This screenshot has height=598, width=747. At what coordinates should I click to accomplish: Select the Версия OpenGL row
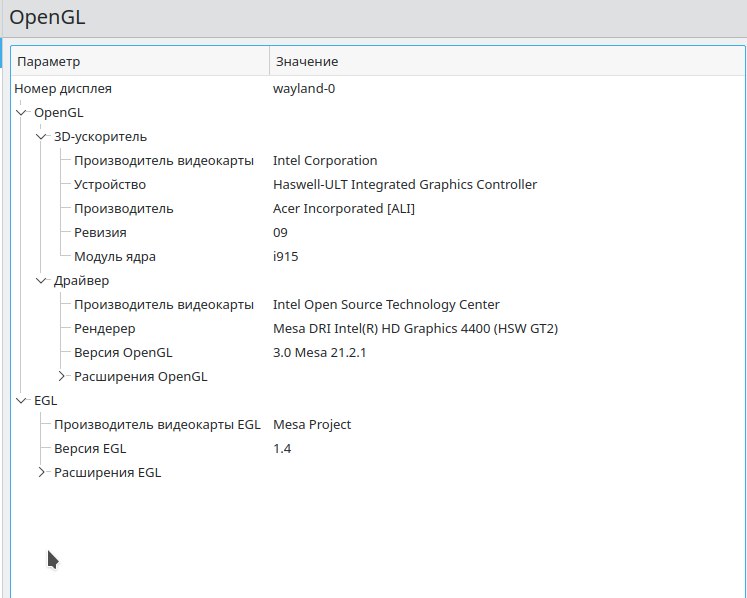pos(378,353)
